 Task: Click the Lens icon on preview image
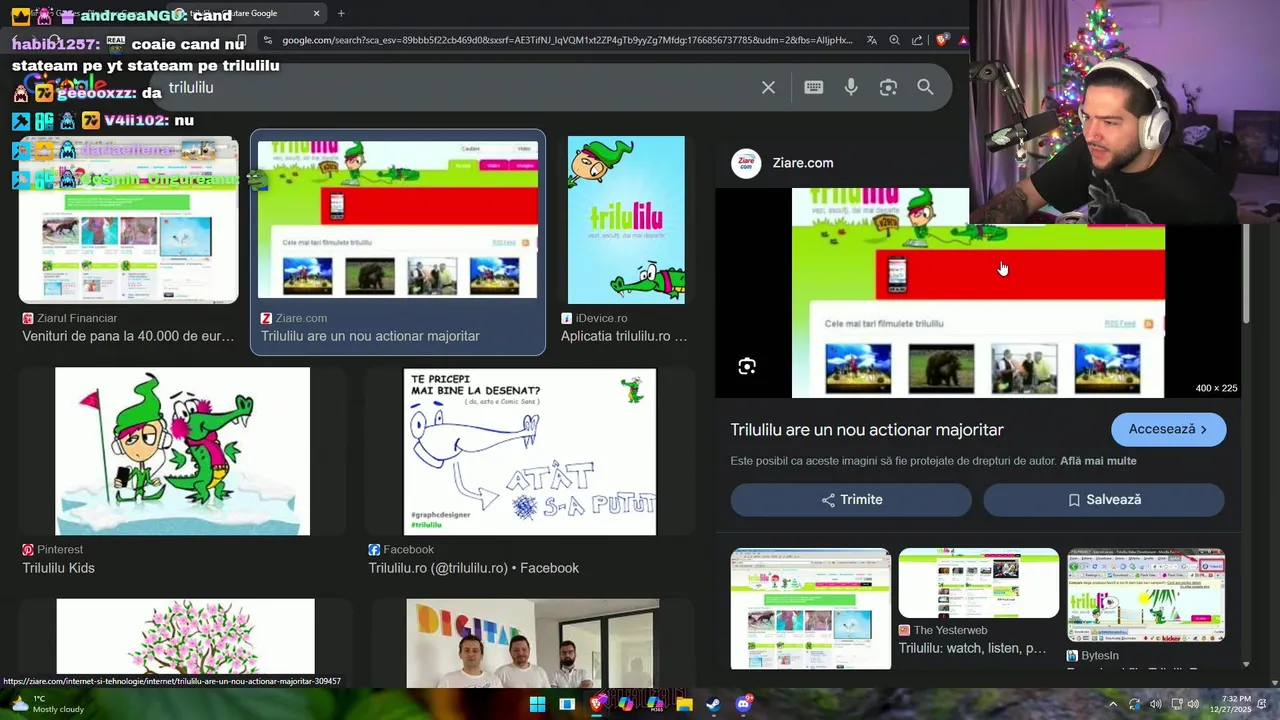[747, 366]
